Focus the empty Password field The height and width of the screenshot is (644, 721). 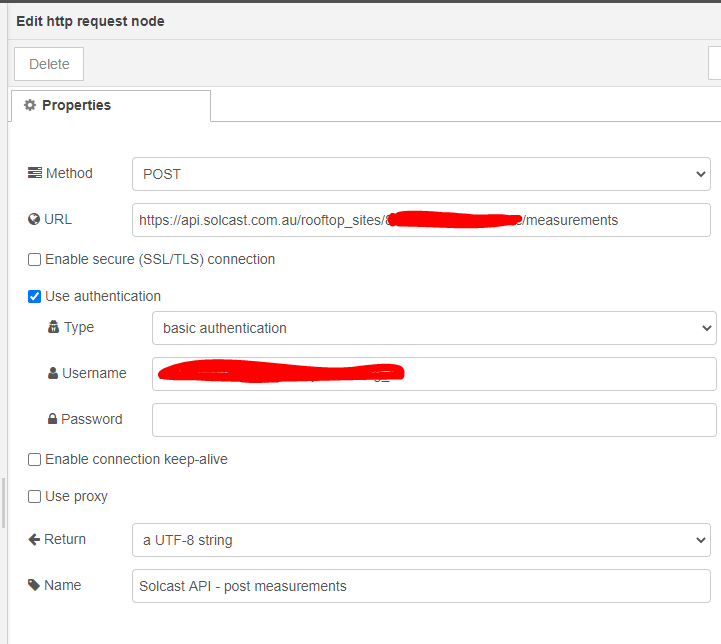(x=433, y=420)
